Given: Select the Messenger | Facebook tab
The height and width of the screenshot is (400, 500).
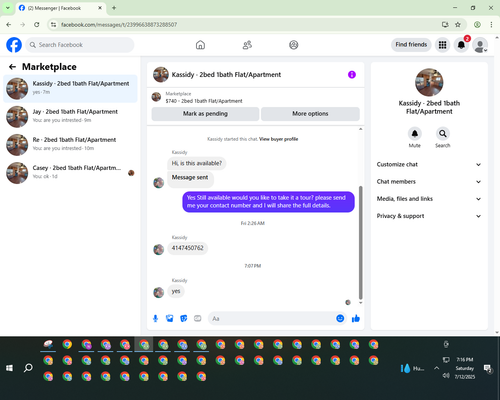Looking at the screenshot, I should pos(60,8).
